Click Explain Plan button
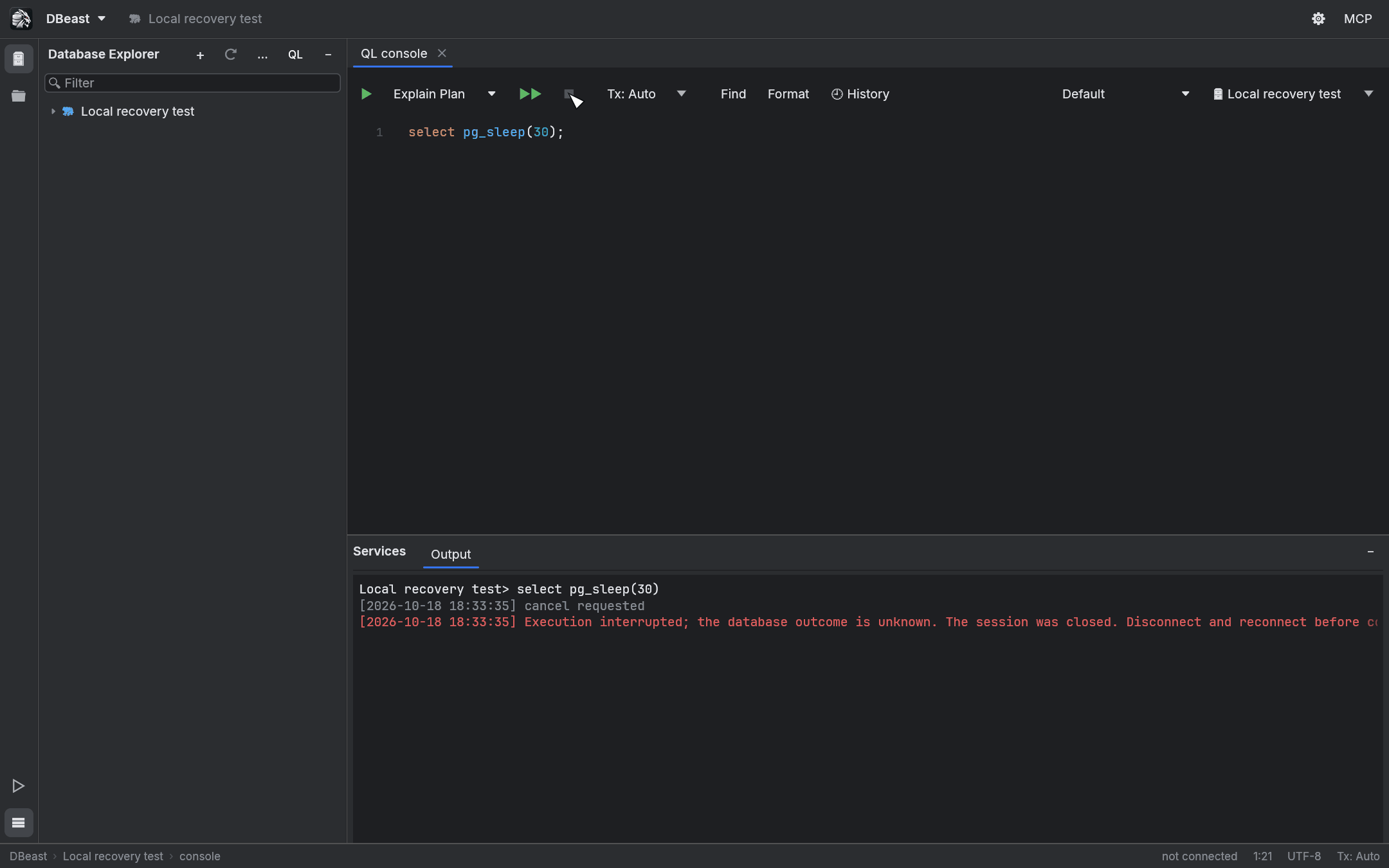The height and width of the screenshot is (868, 1389). [429, 94]
